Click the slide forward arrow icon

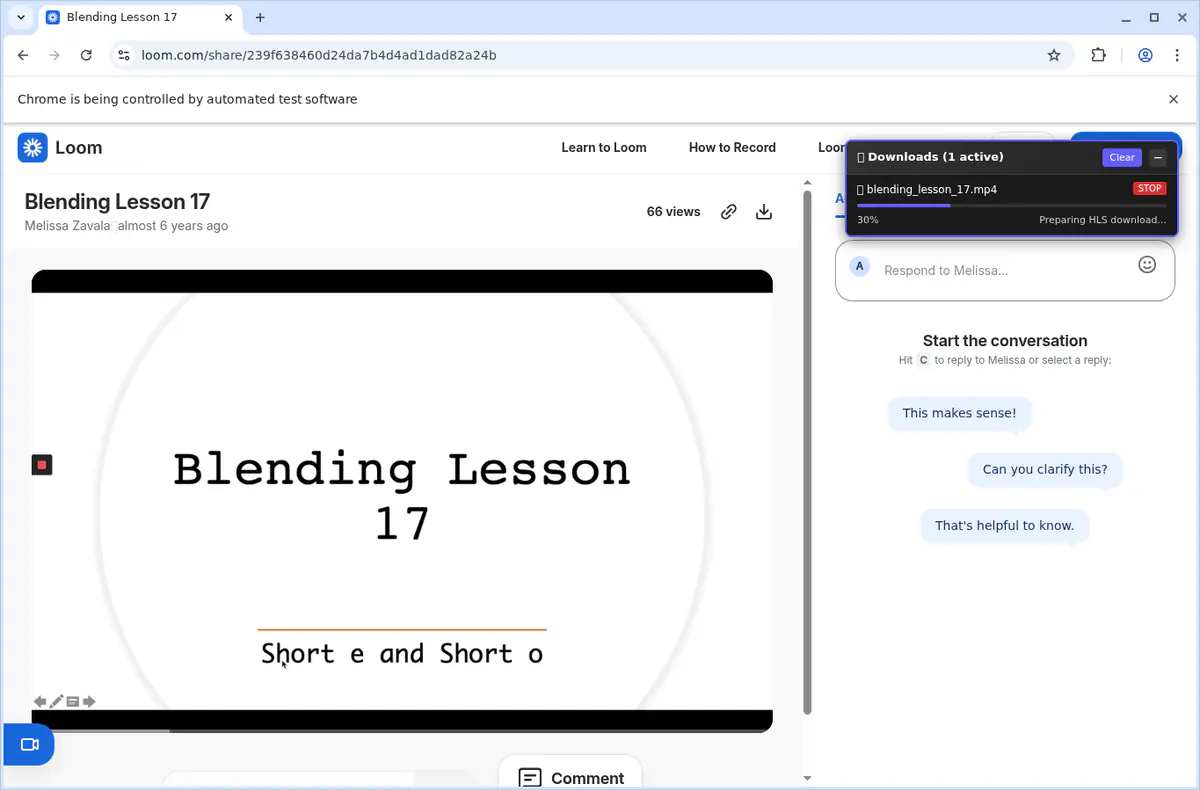point(89,701)
